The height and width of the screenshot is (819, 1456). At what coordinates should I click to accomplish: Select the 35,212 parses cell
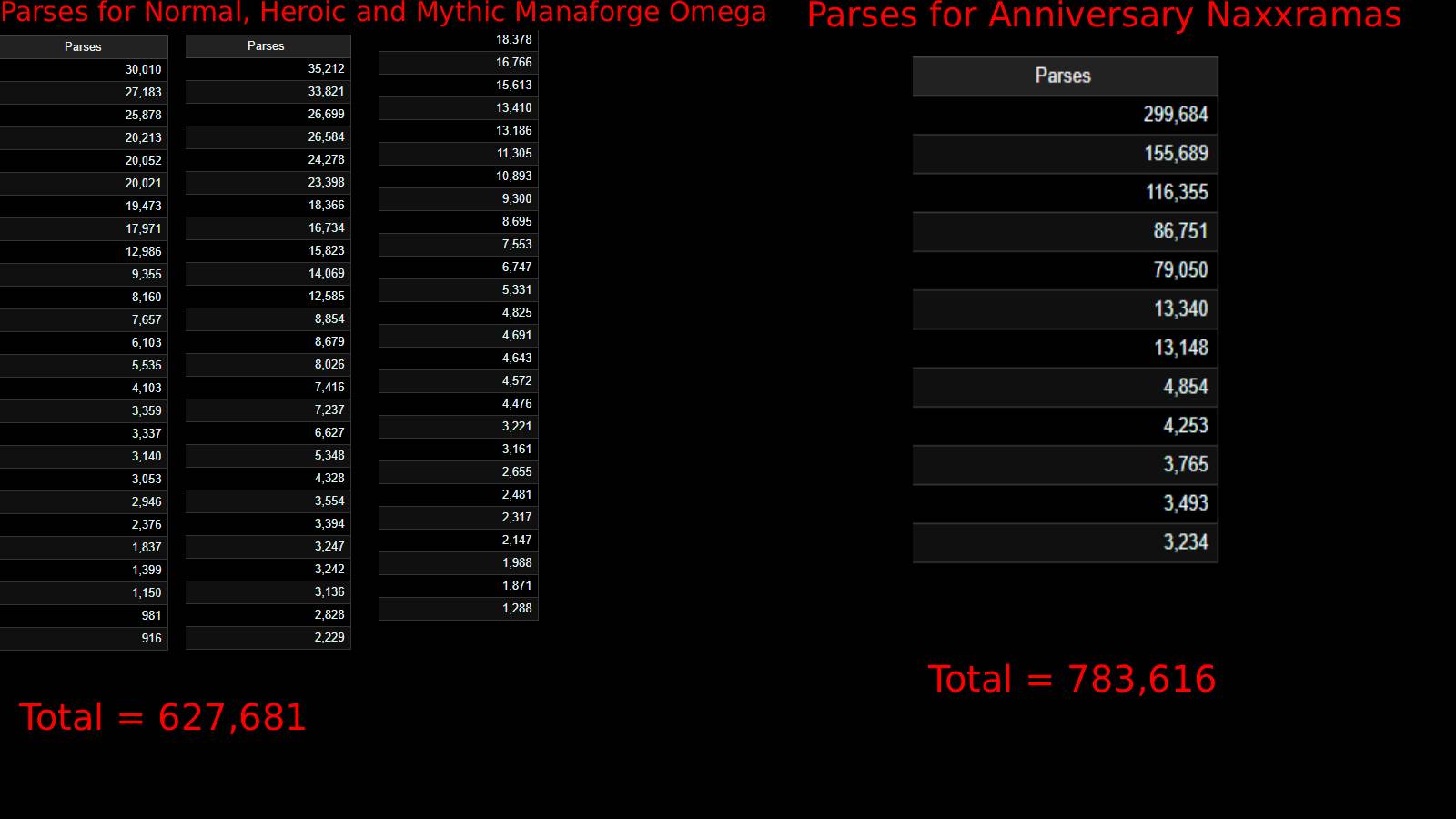268,68
